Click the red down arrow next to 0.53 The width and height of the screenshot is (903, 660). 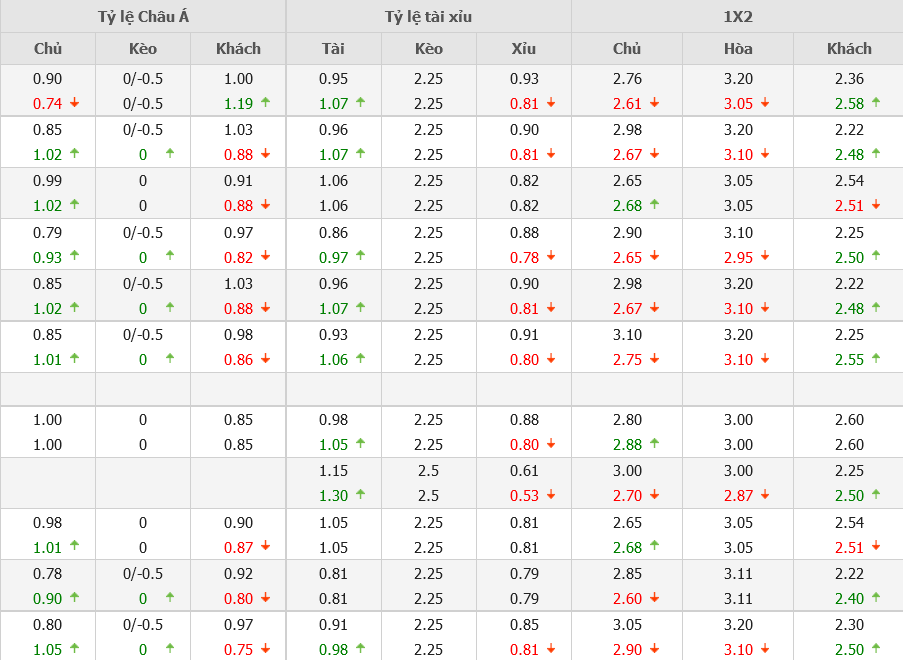551,495
